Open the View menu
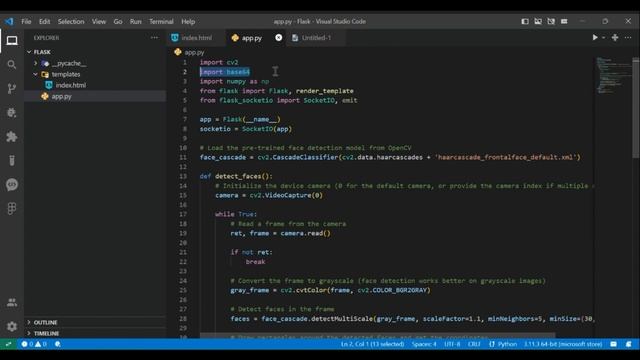640x360 pixels. 99,21
